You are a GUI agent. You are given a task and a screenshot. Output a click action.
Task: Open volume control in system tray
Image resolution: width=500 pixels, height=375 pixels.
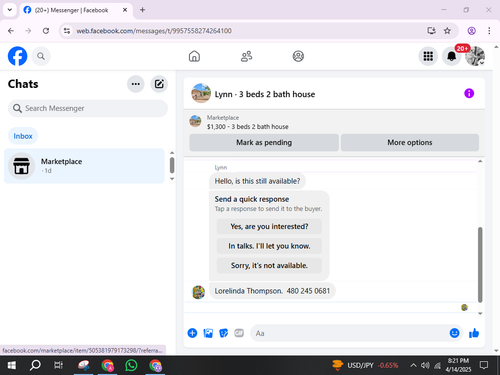pos(425,365)
